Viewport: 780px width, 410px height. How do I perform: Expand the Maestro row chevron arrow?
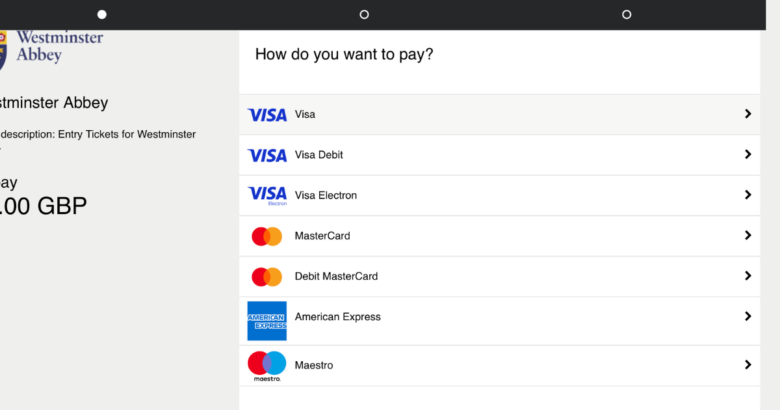748,365
